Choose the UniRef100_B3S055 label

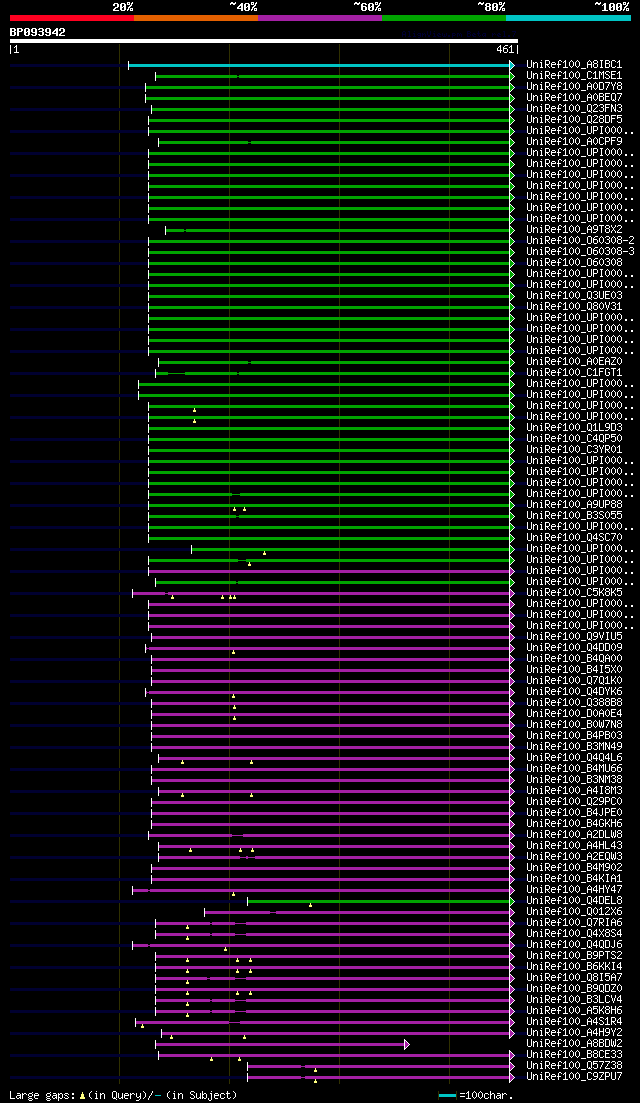click(x=574, y=516)
